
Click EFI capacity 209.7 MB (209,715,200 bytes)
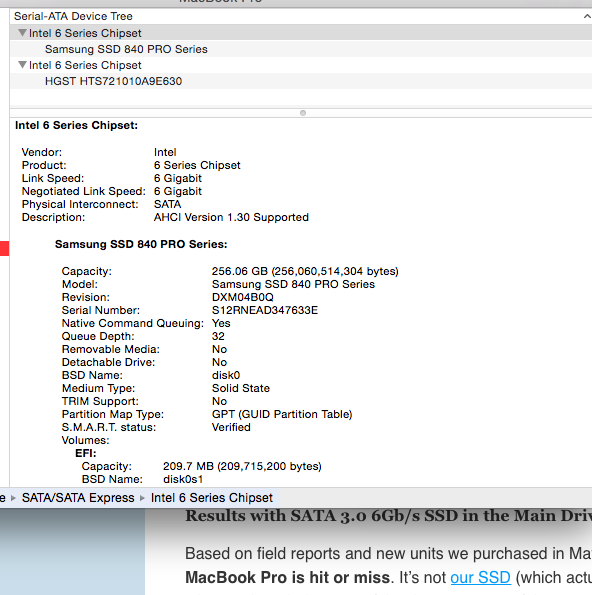point(242,466)
